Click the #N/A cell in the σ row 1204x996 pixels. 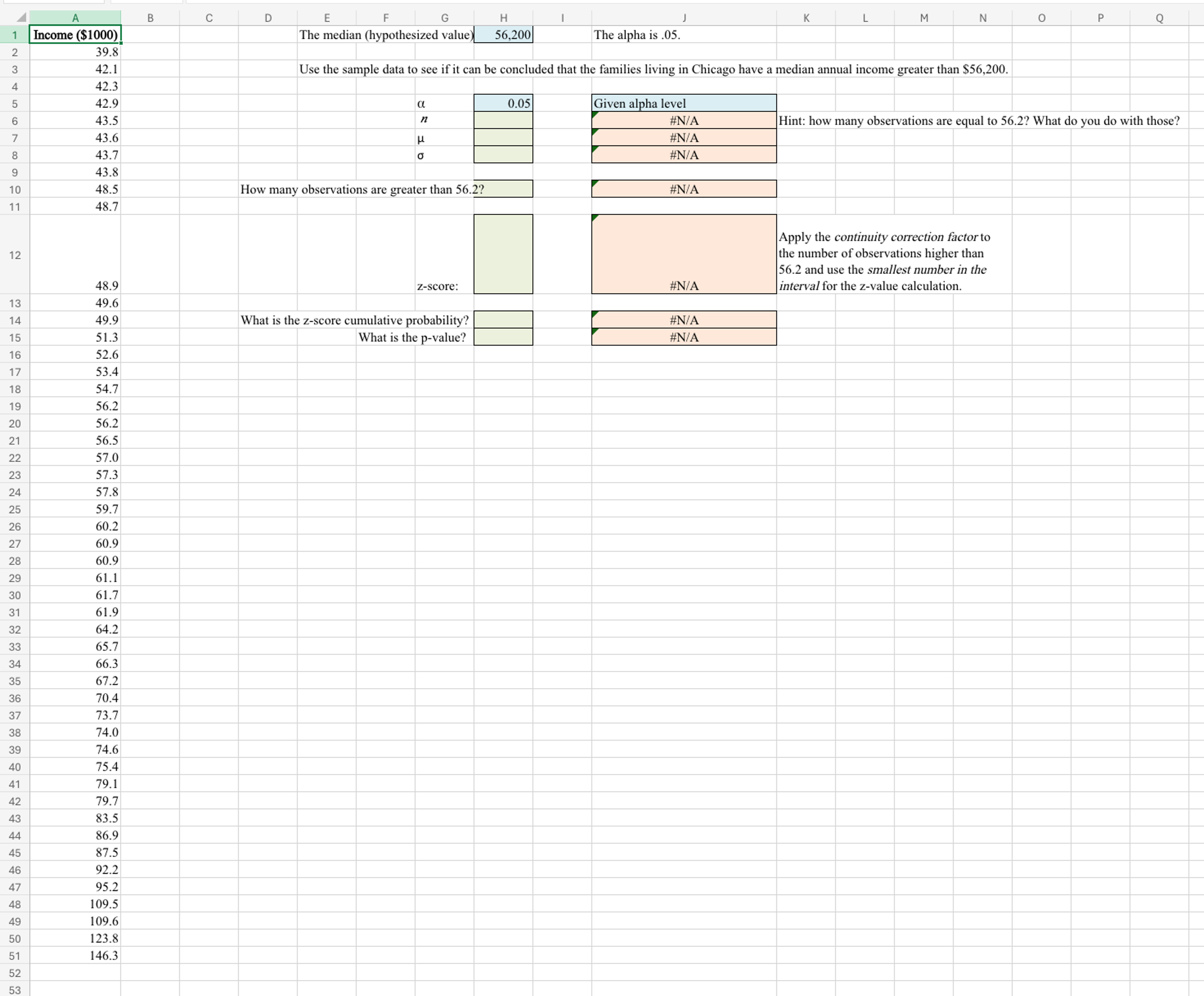(684, 155)
